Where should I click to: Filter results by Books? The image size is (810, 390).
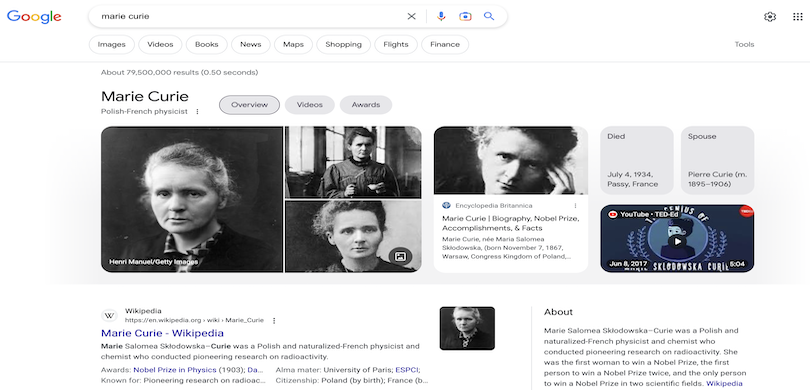pos(207,44)
